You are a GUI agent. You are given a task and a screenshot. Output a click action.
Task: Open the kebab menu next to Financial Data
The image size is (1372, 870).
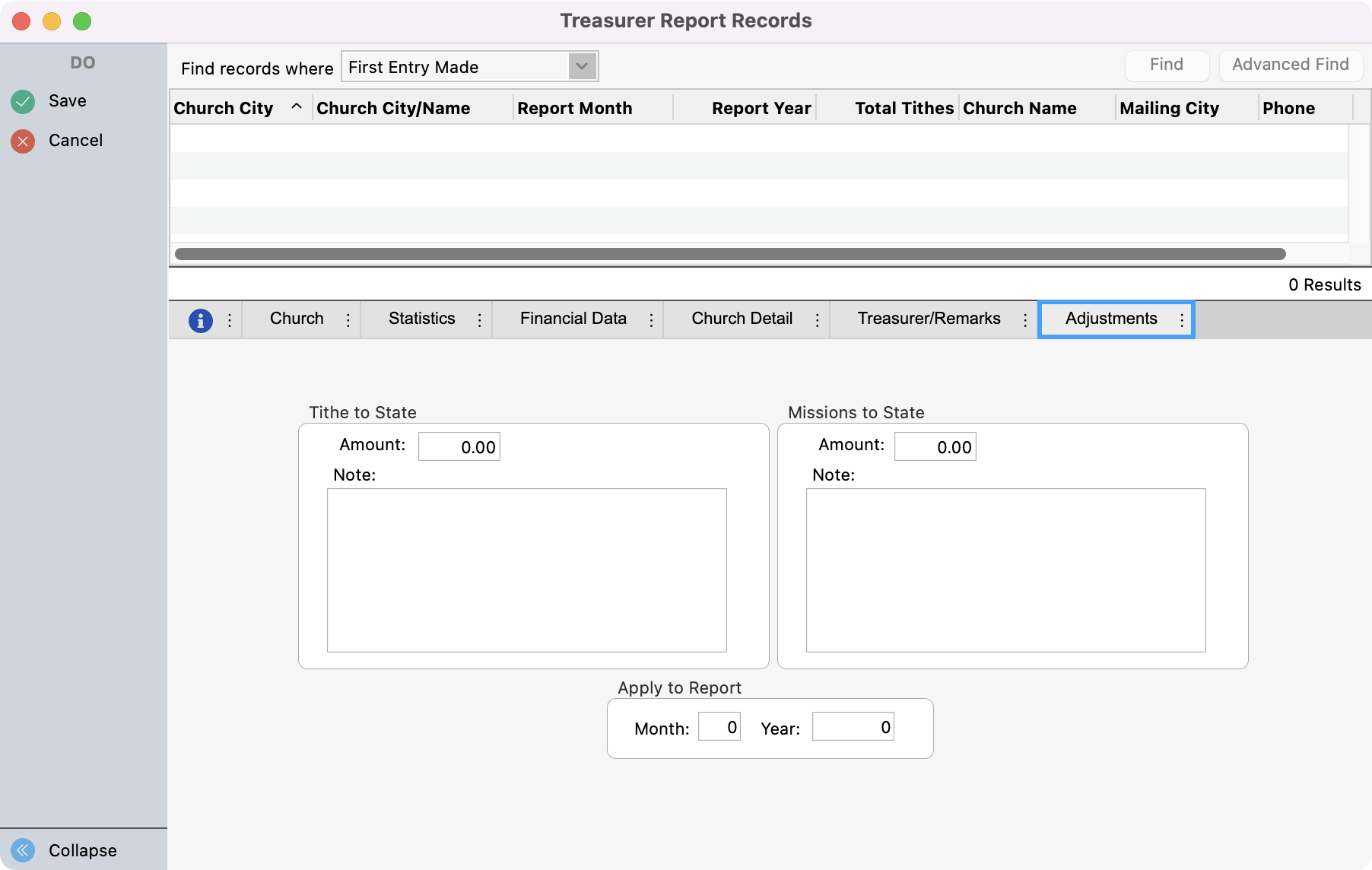[x=651, y=320]
